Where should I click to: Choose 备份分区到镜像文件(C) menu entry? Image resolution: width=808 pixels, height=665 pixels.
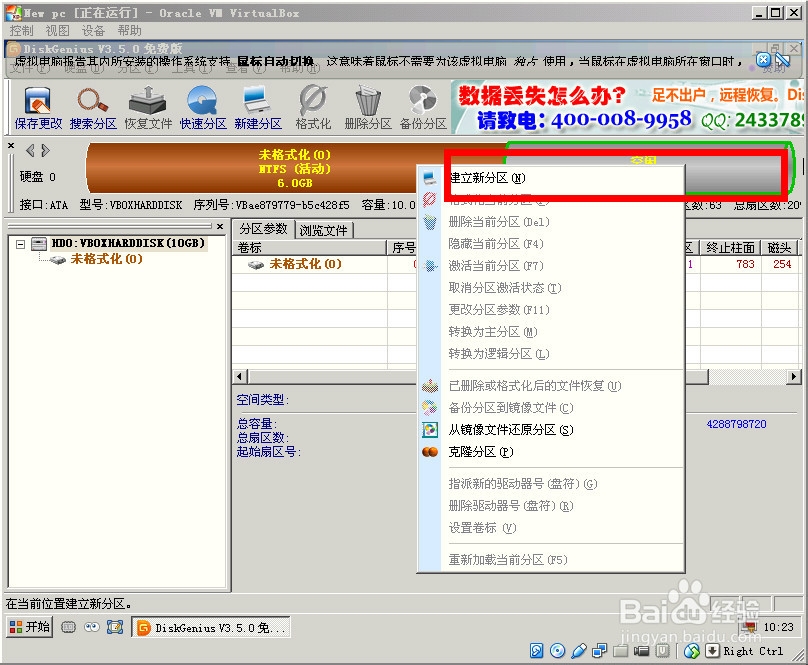551,408
